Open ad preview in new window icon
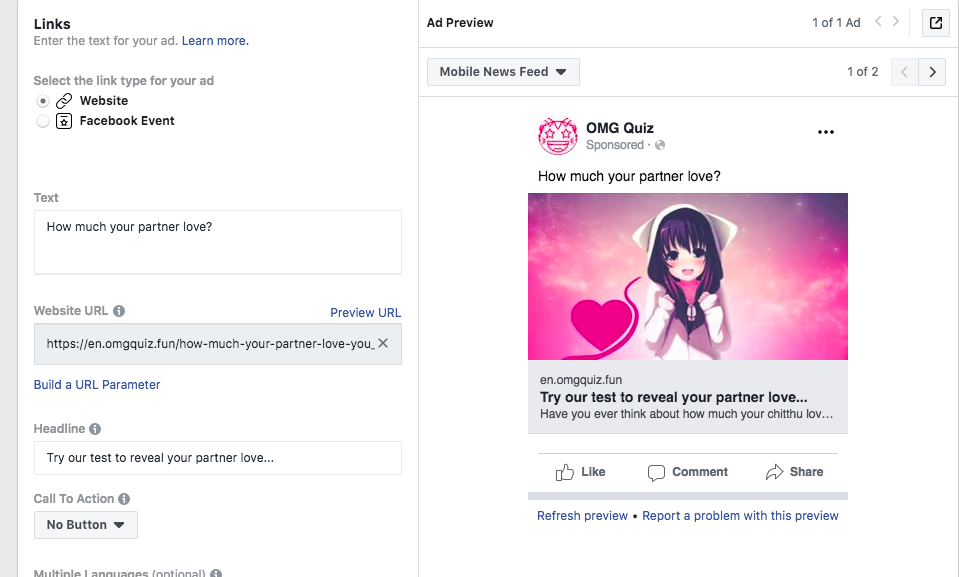This screenshot has height=577, width=959. pyautogui.click(x=936, y=23)
